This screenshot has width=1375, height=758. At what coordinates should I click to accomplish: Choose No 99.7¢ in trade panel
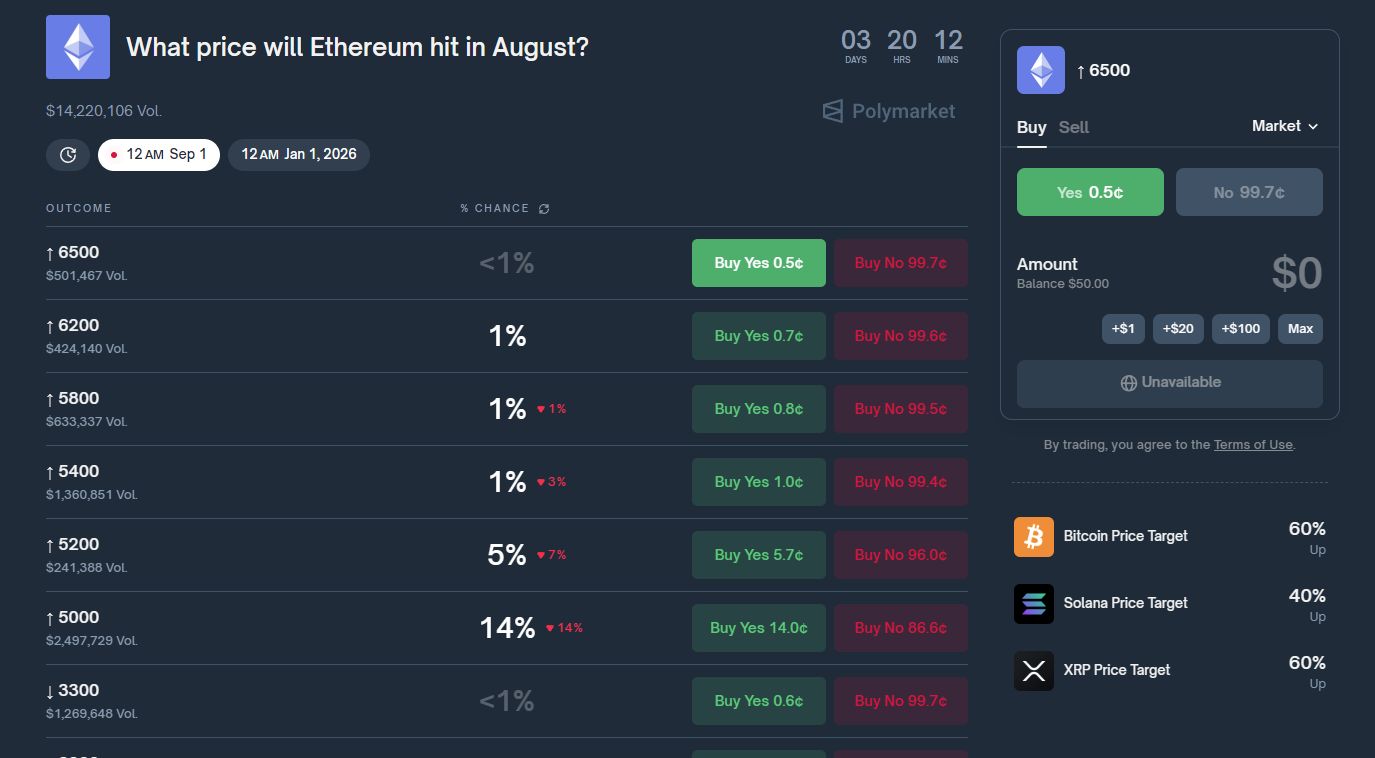[1249, 192]
